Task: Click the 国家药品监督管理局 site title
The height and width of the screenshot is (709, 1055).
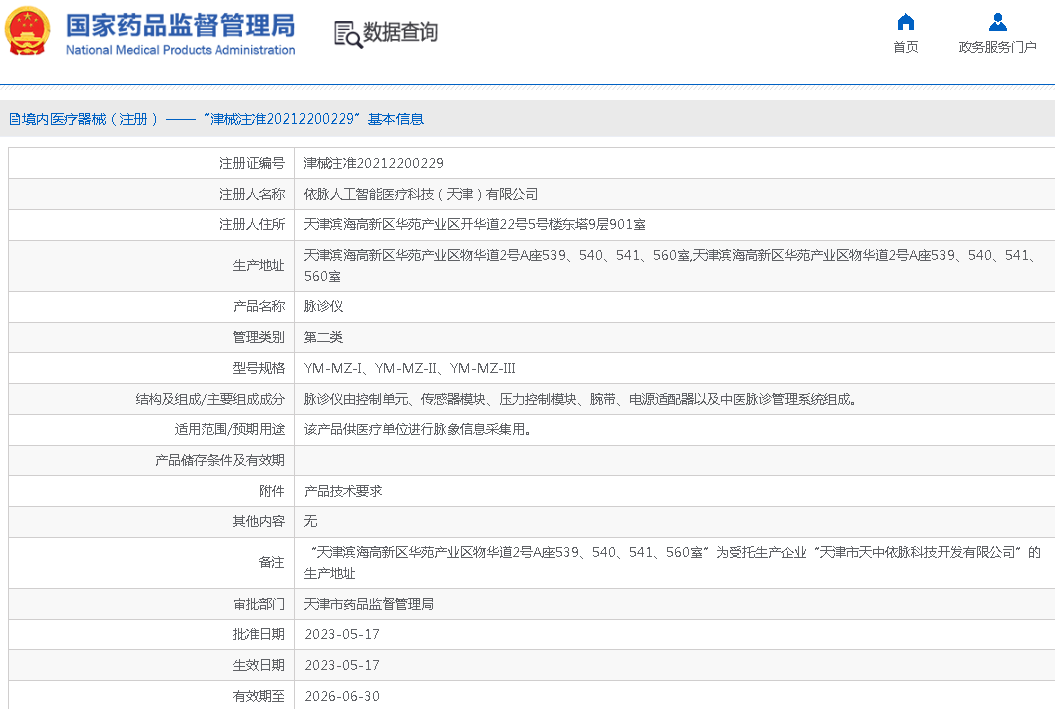Action: coord(180,24)
